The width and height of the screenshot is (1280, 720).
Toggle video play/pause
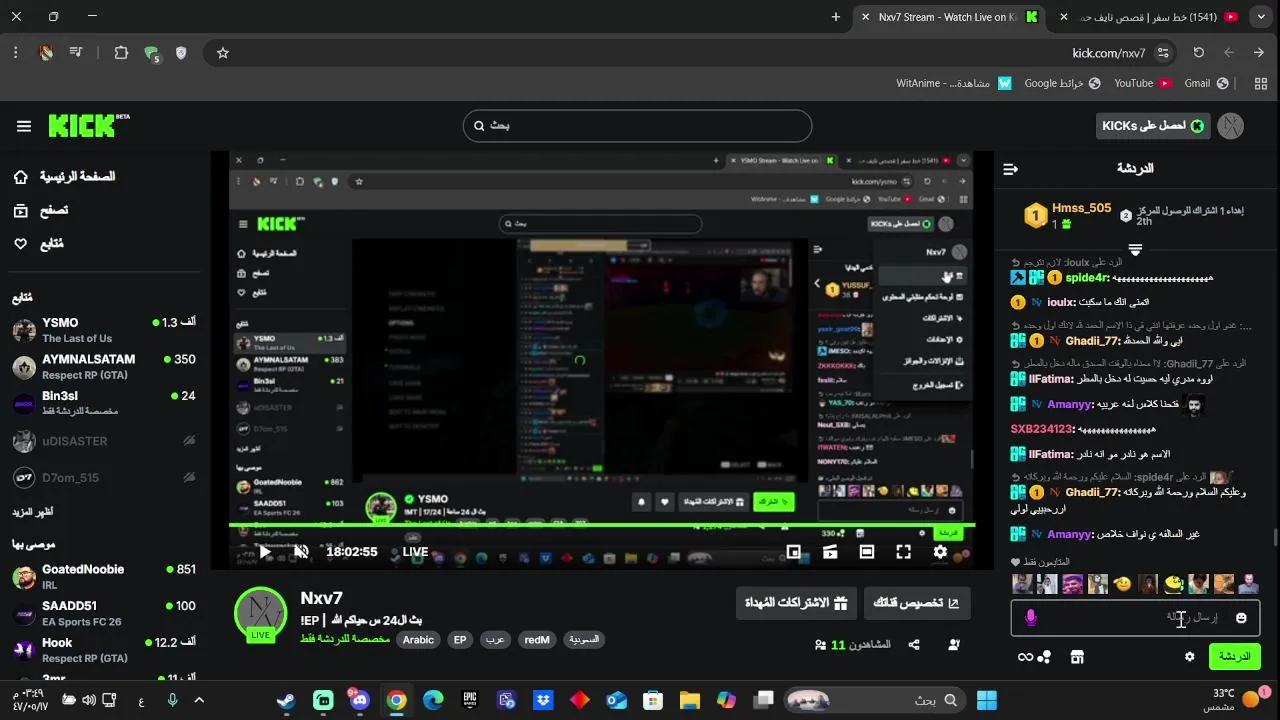point(265,552)
